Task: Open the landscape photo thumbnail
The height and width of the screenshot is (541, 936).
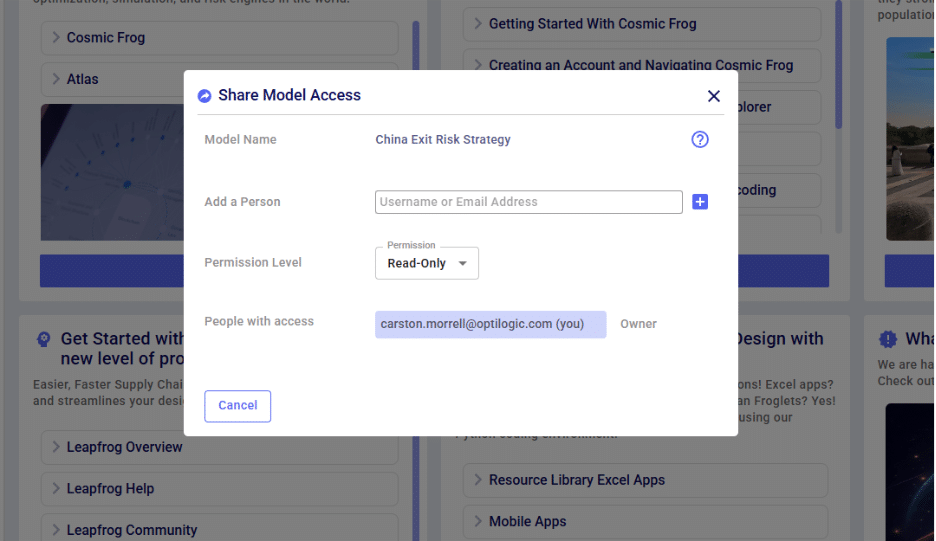Action: pos(910,139)
